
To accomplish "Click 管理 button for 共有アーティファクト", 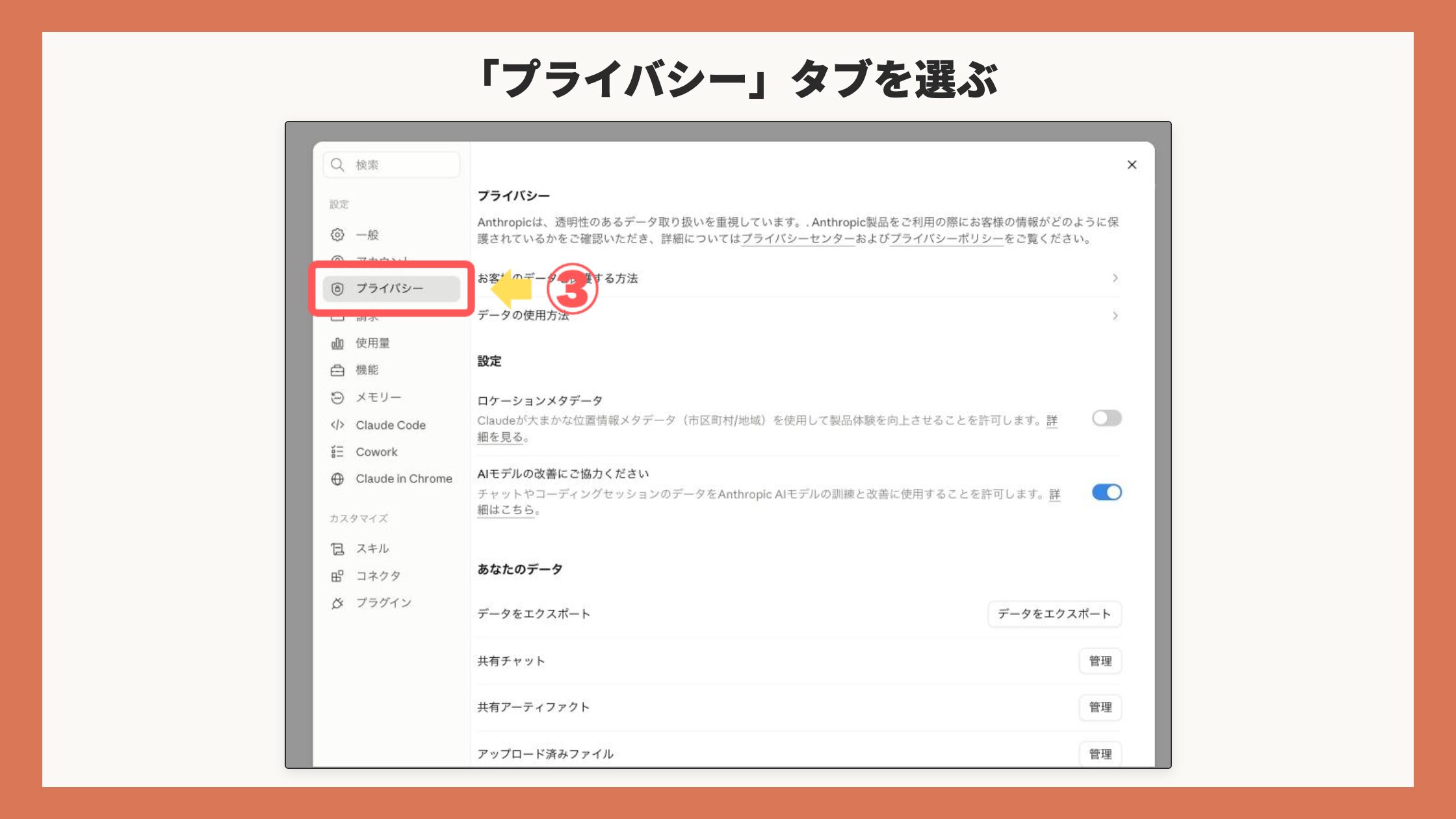I will click(1100, 707).
